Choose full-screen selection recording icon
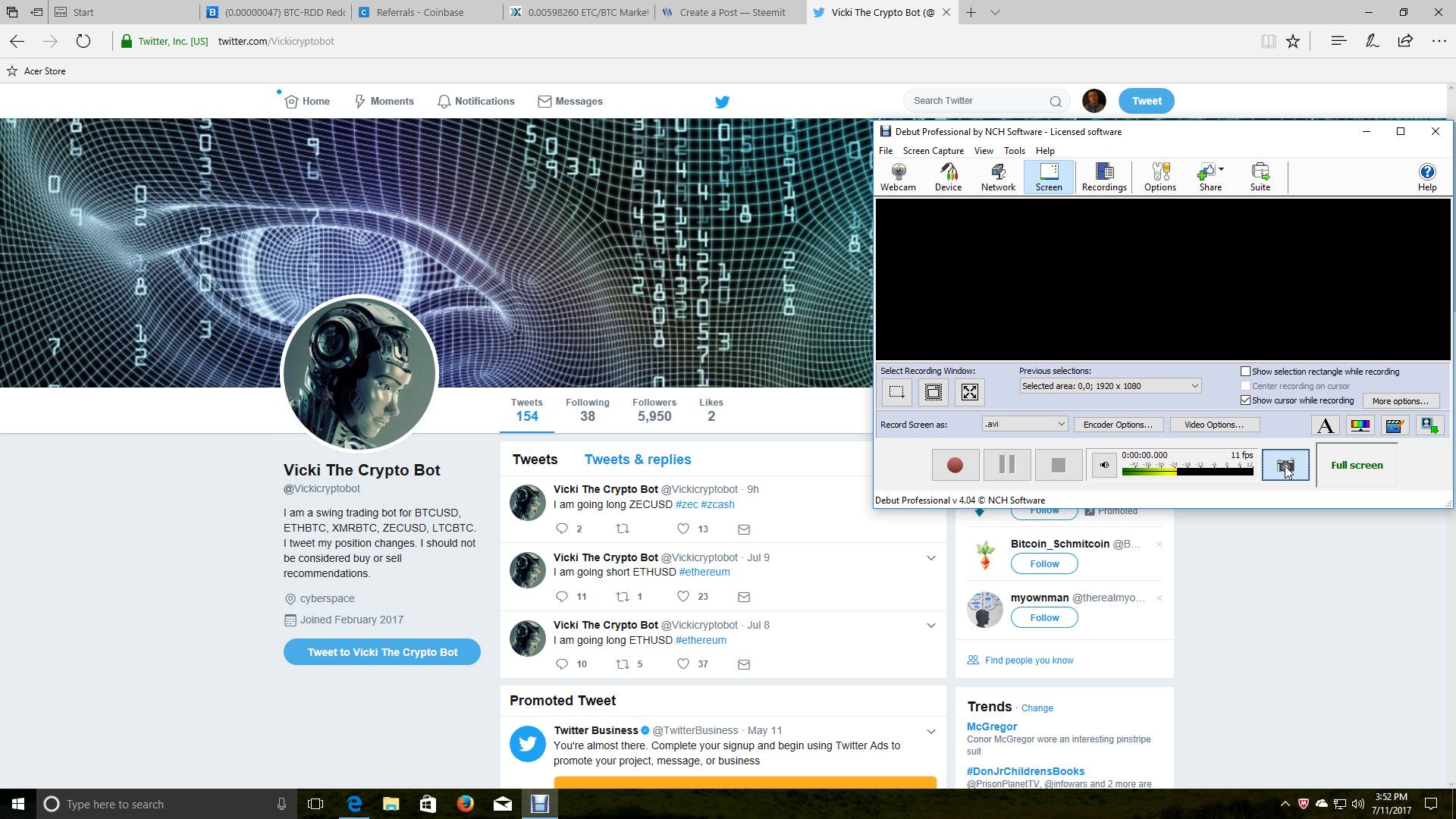 [969, 392]
